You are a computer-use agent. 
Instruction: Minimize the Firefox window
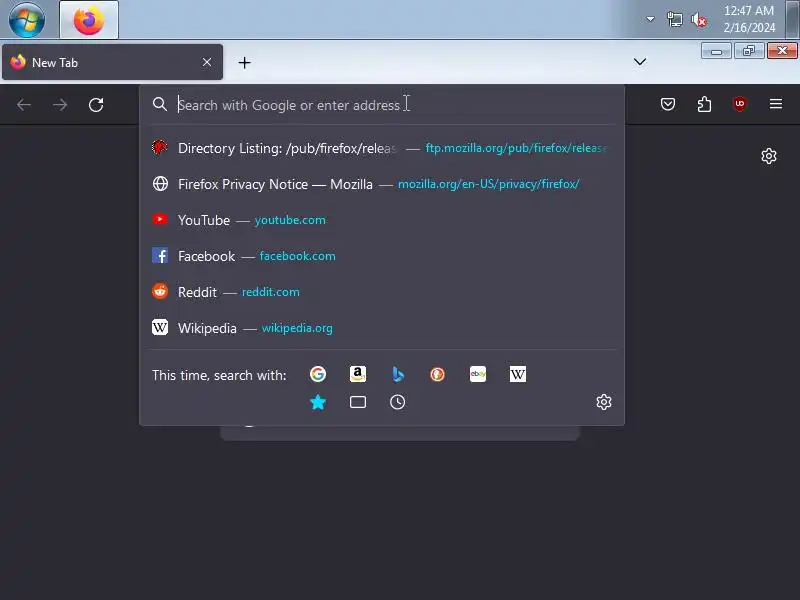pos(716,51)
